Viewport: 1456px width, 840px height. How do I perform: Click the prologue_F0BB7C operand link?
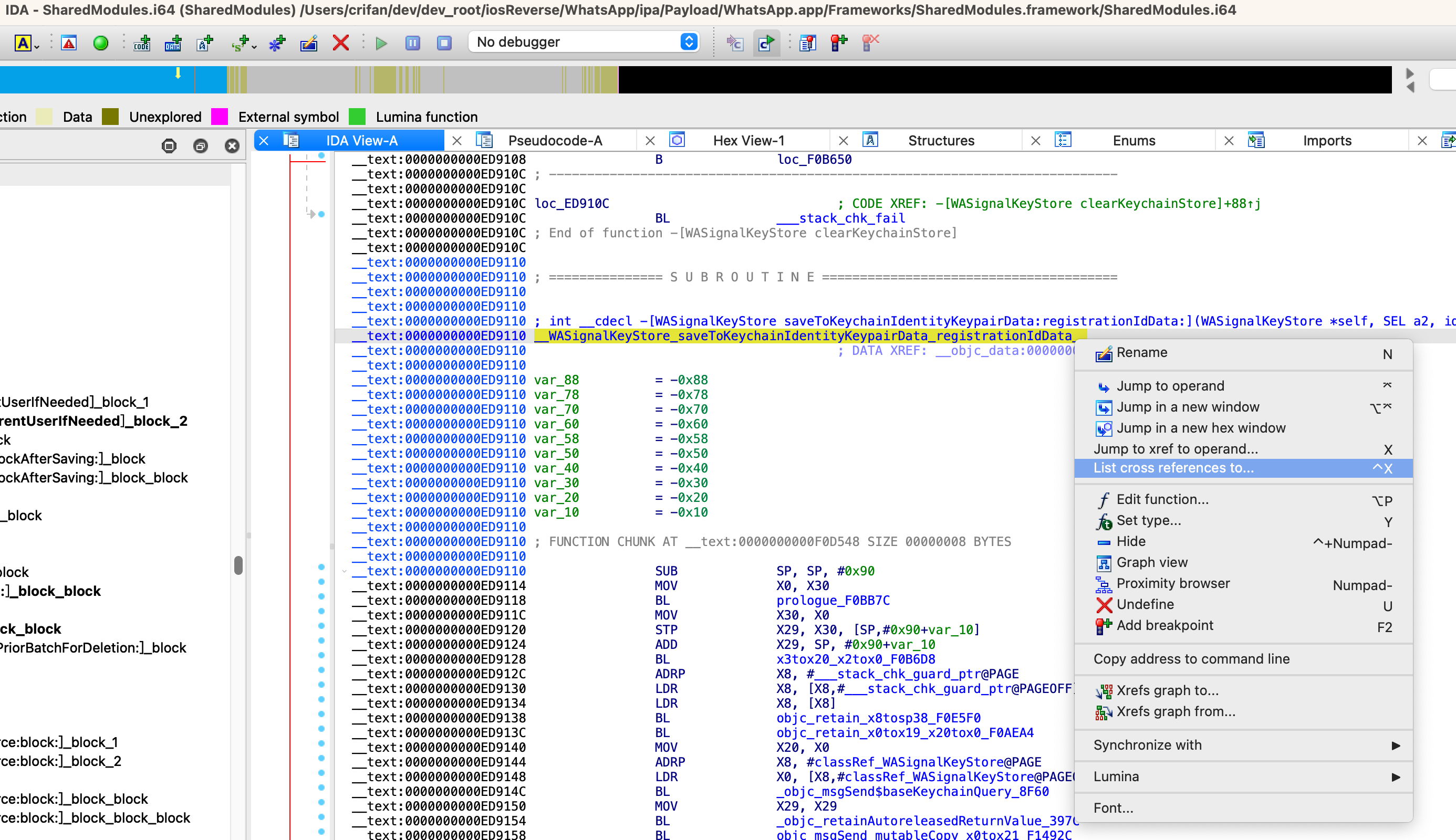[x=833, y=601]
